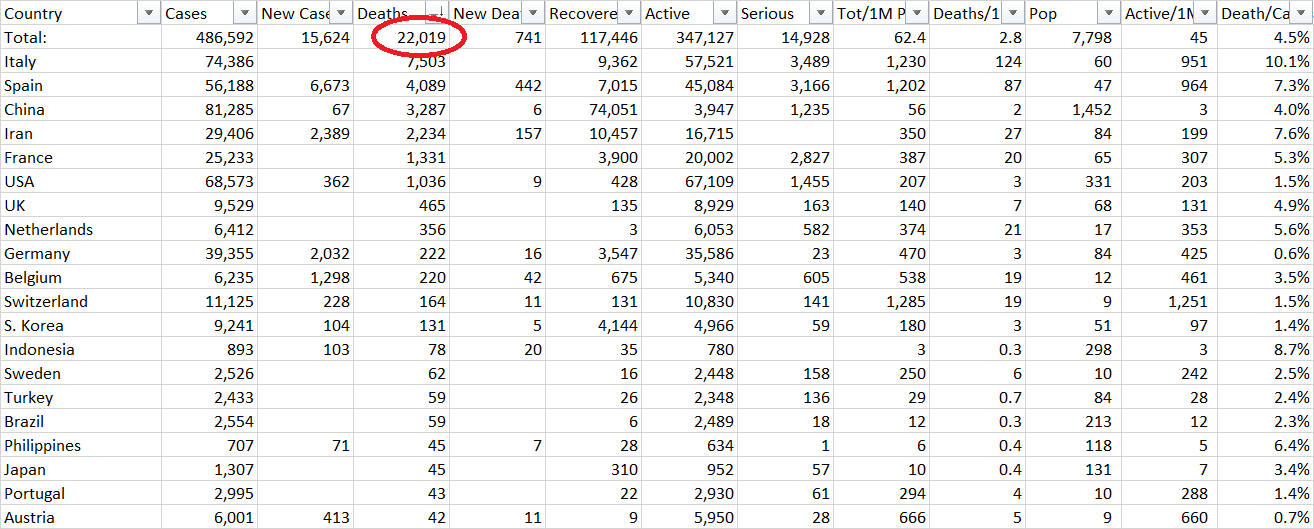Select the 'Total:' row label cell
1314x529 pixels.
81,37
